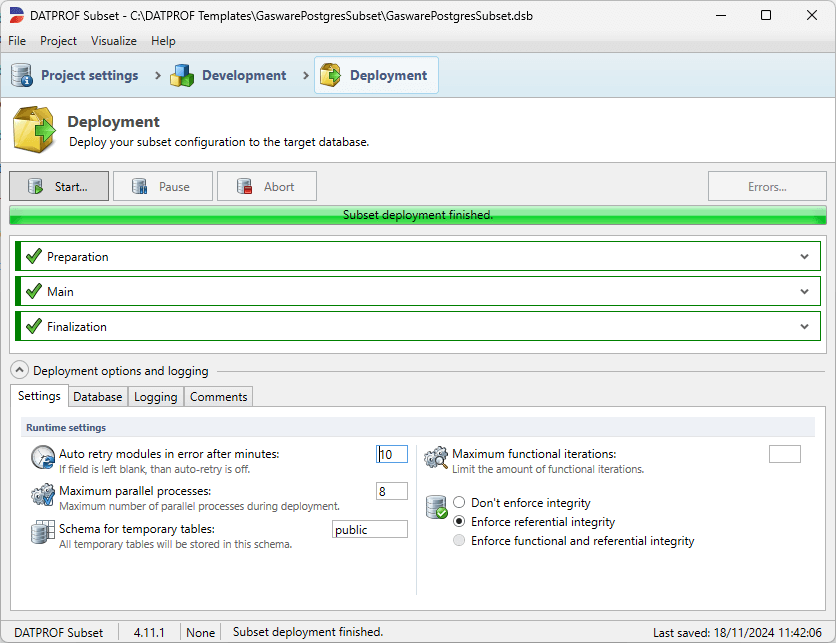
Task: Click the Development cubes icon in breadcrumb
Action: (x=183, y=74)
